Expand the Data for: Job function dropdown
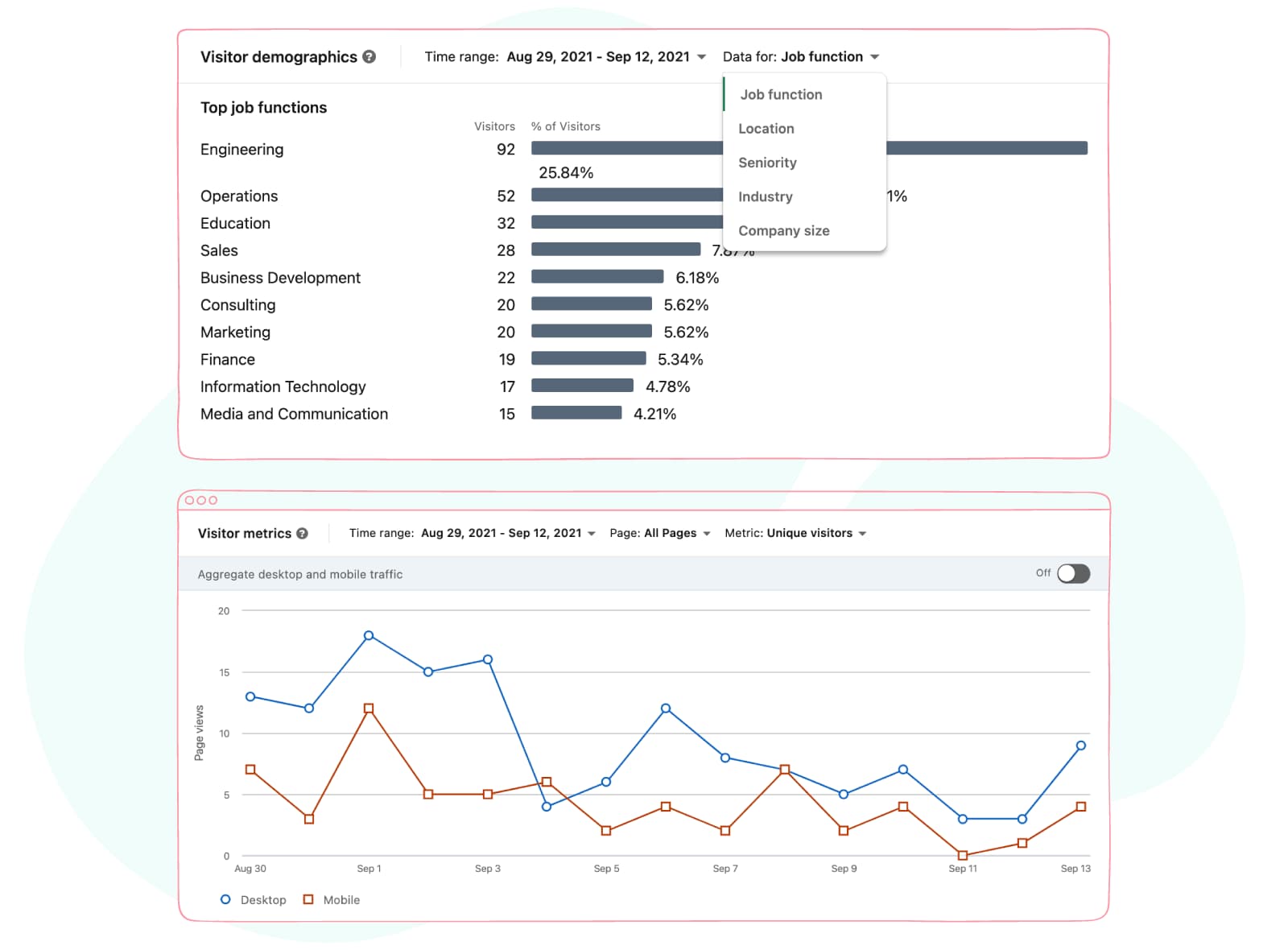Screen dimensions: 1288x950 [x=801, y=57]
